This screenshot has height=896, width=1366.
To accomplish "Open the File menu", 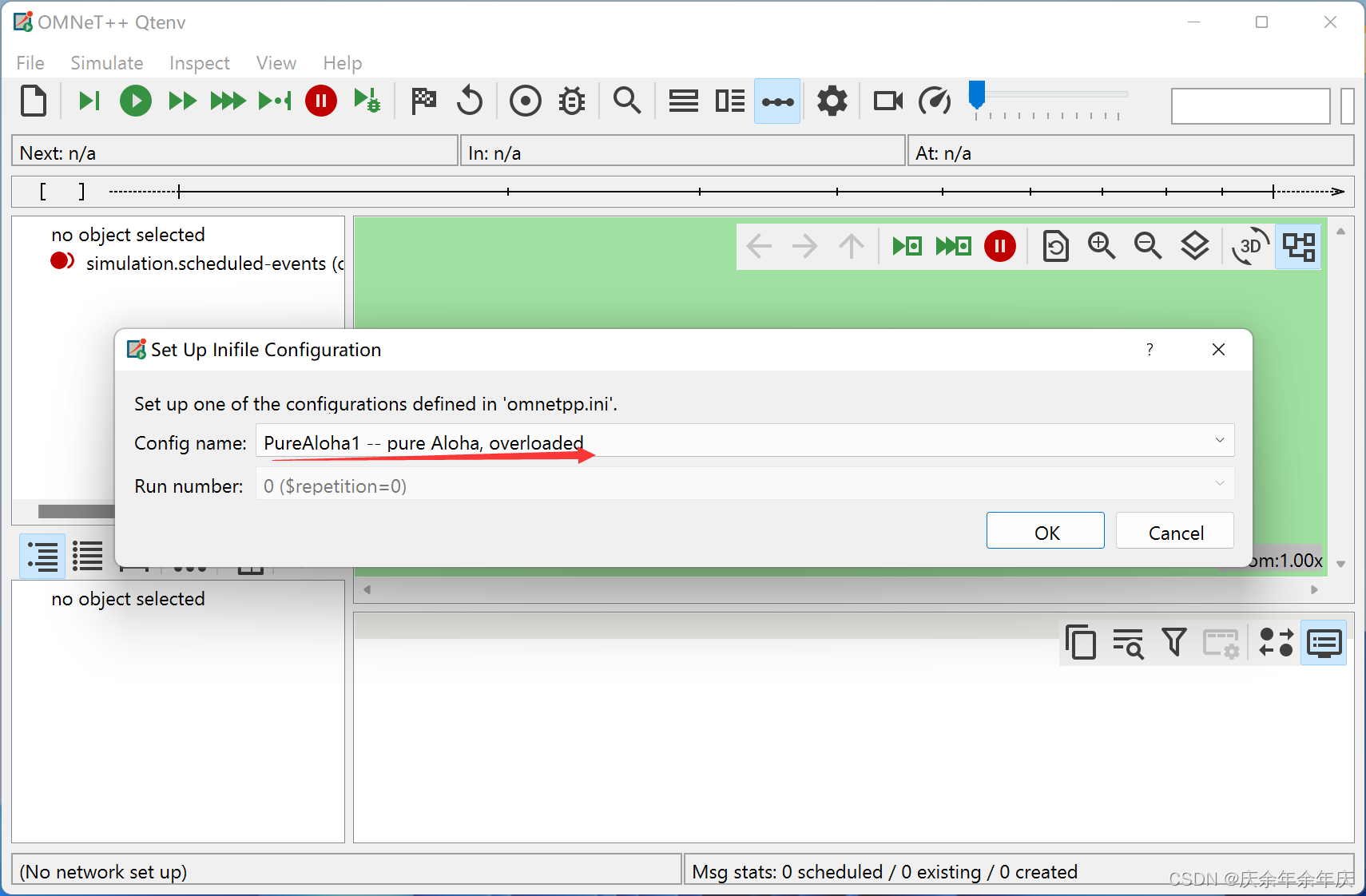I will [x=30, y=63].
